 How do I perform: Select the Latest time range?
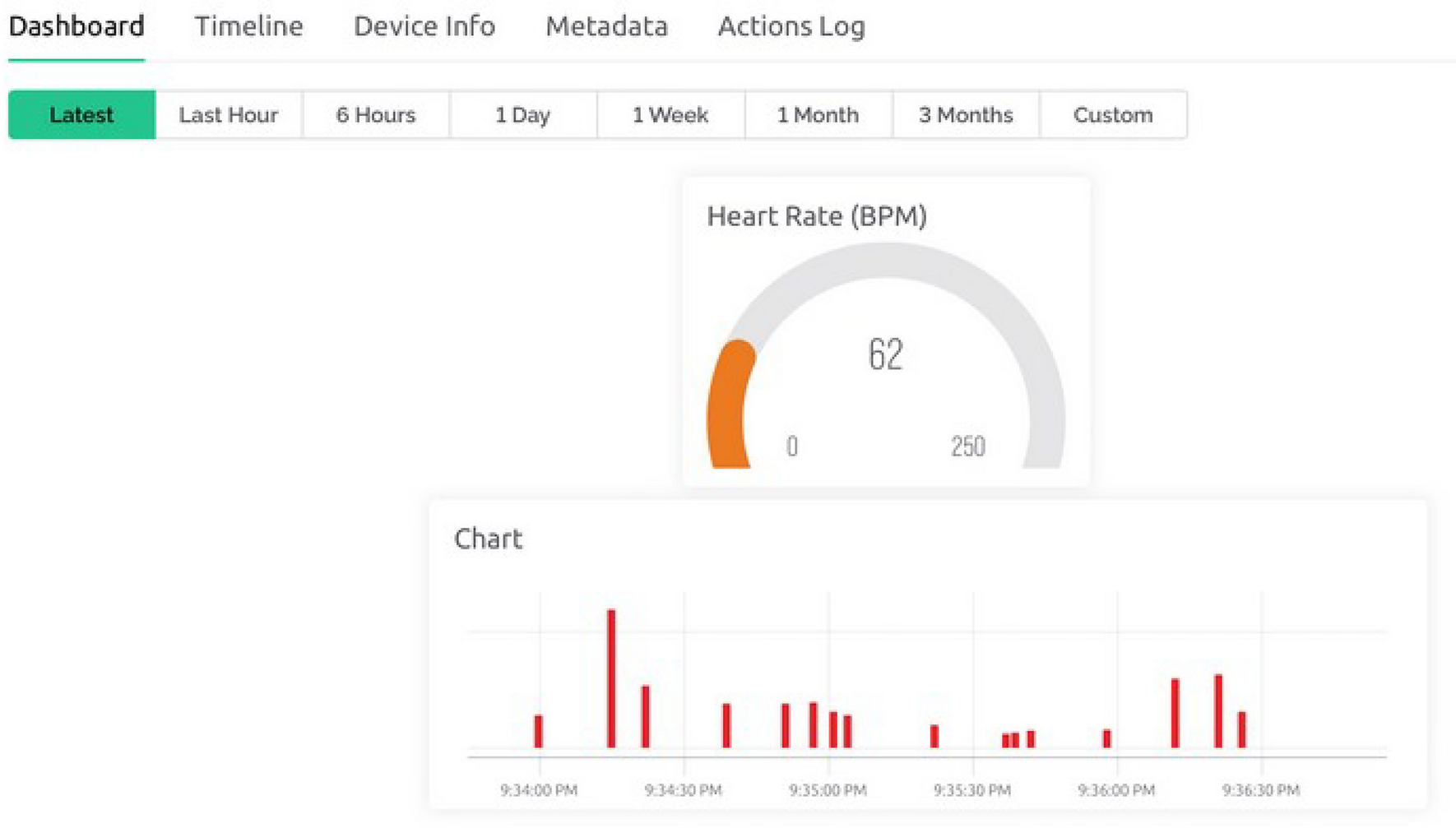(x=81, y=115)
